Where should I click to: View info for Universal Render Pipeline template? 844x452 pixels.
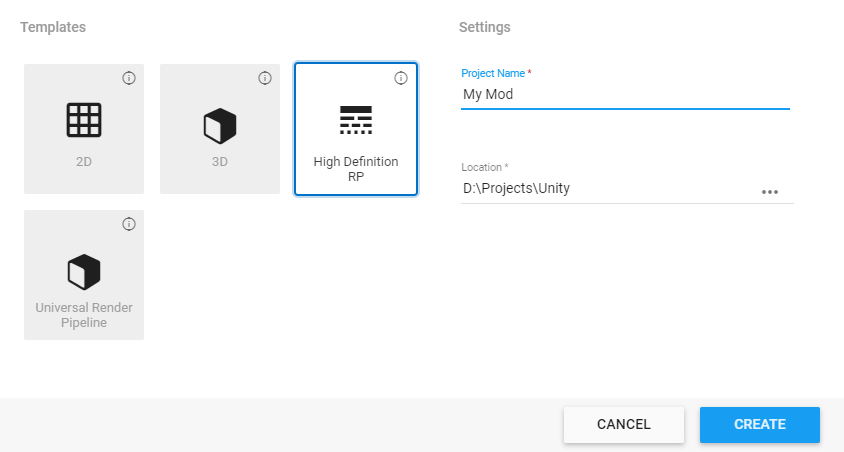pyautogui.click(x=129, y=224)
